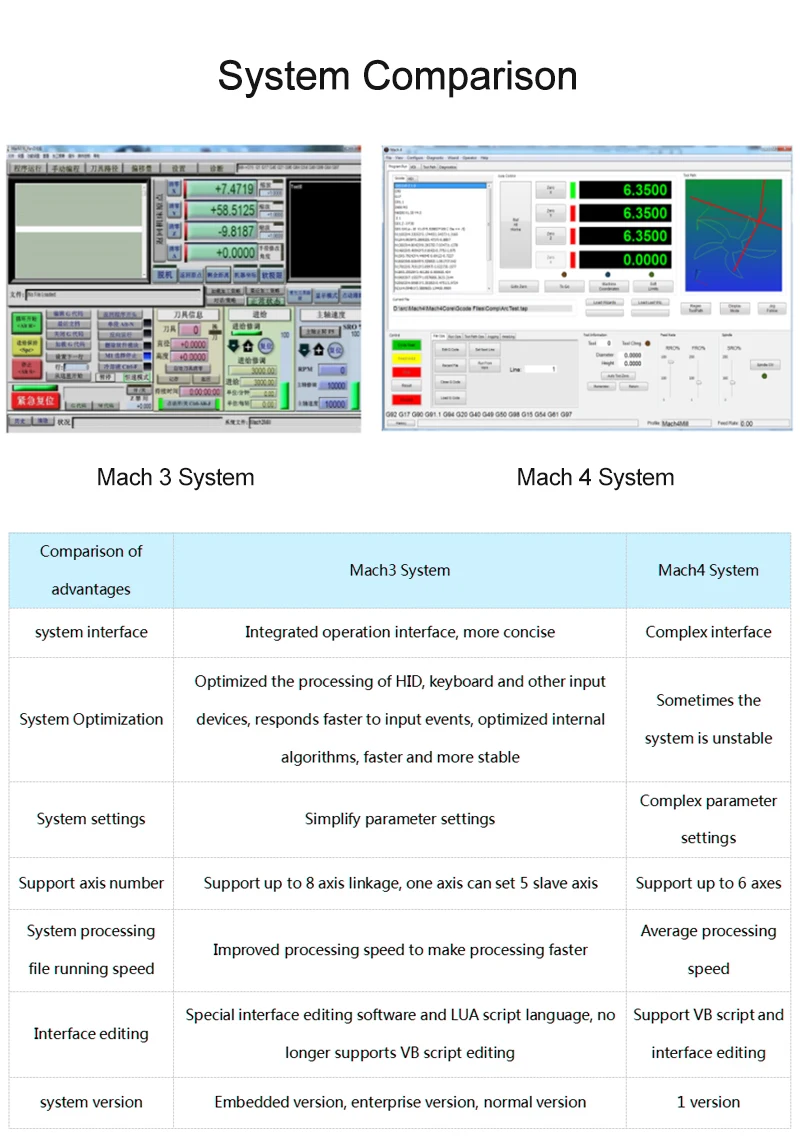Click Ref All Home button in Mach 4
This screenshot has height=1147, width=800.
(516, 225)
